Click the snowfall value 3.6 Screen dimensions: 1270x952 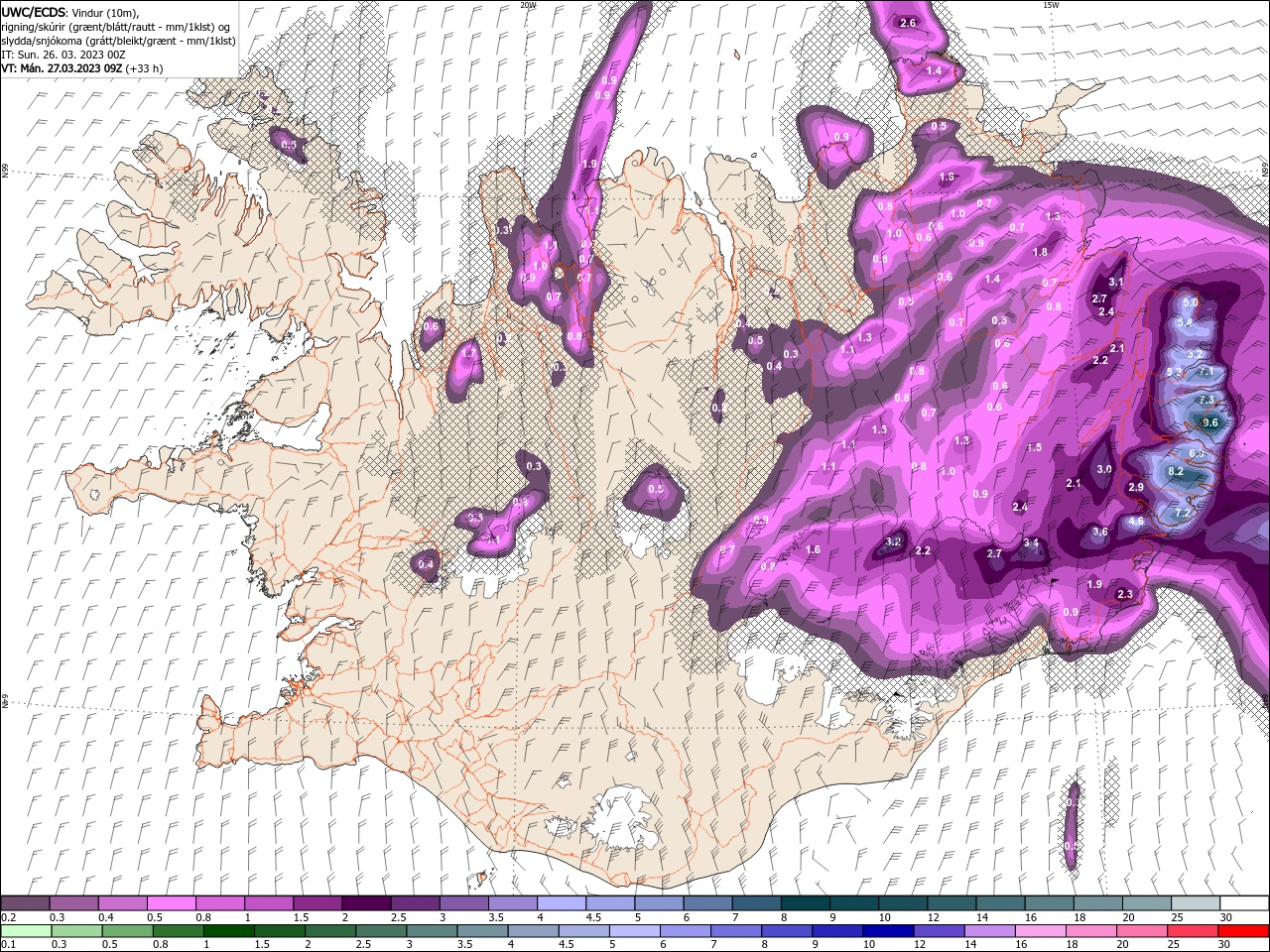(x=1099, y=533)
